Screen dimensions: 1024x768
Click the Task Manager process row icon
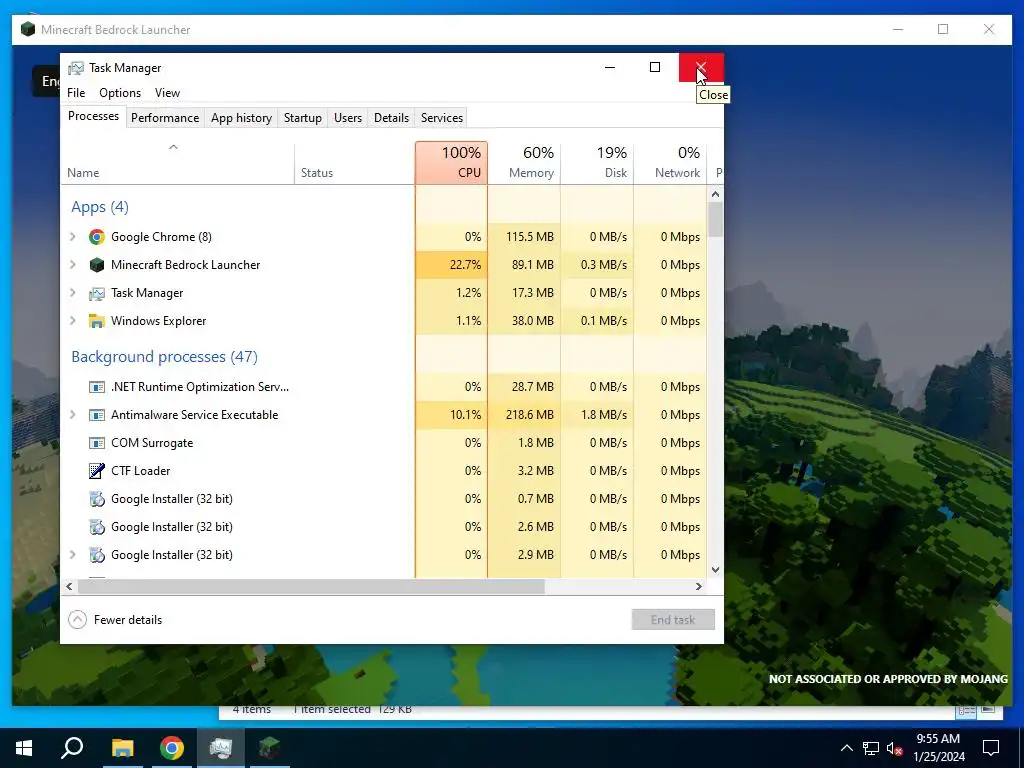(97, 293)
